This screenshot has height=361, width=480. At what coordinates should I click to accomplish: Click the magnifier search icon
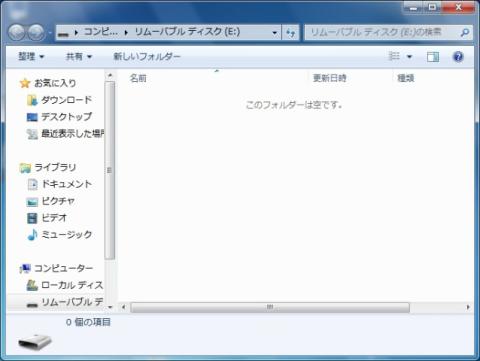tap(465, 33)
